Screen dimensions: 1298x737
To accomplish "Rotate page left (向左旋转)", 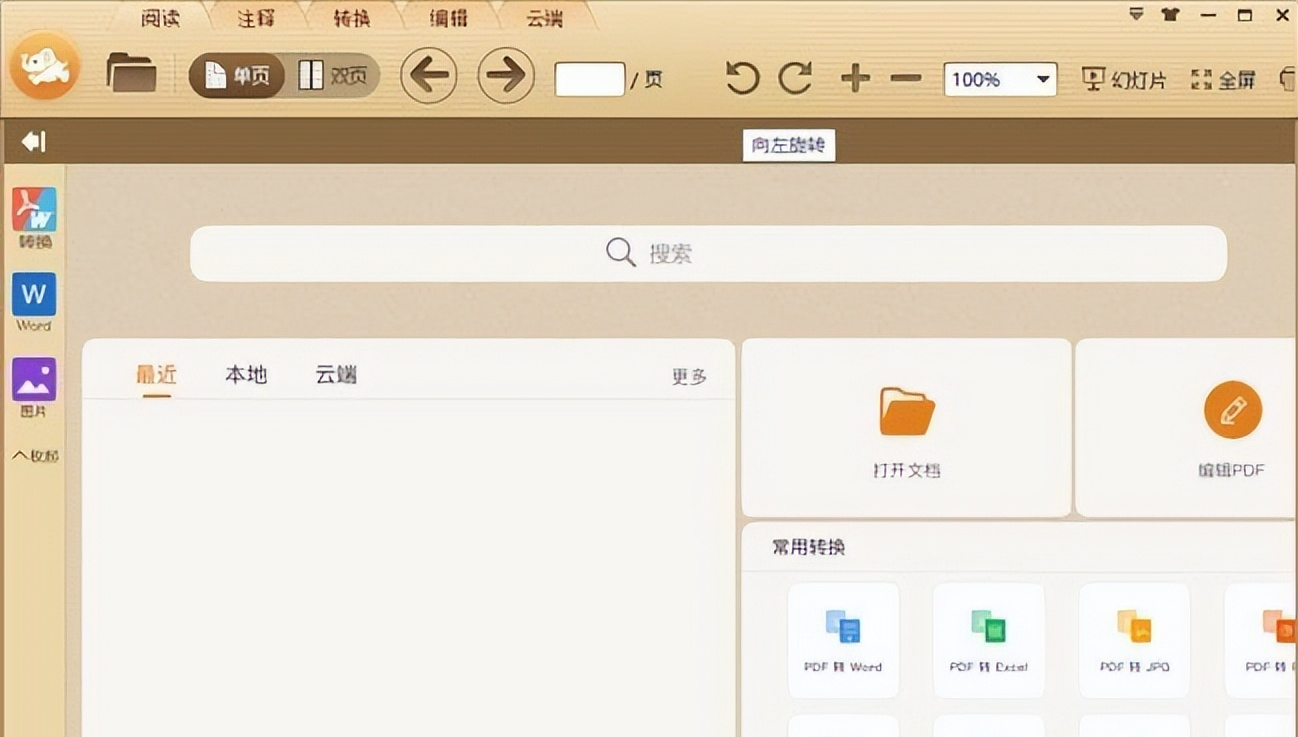I will pos(742,78).
